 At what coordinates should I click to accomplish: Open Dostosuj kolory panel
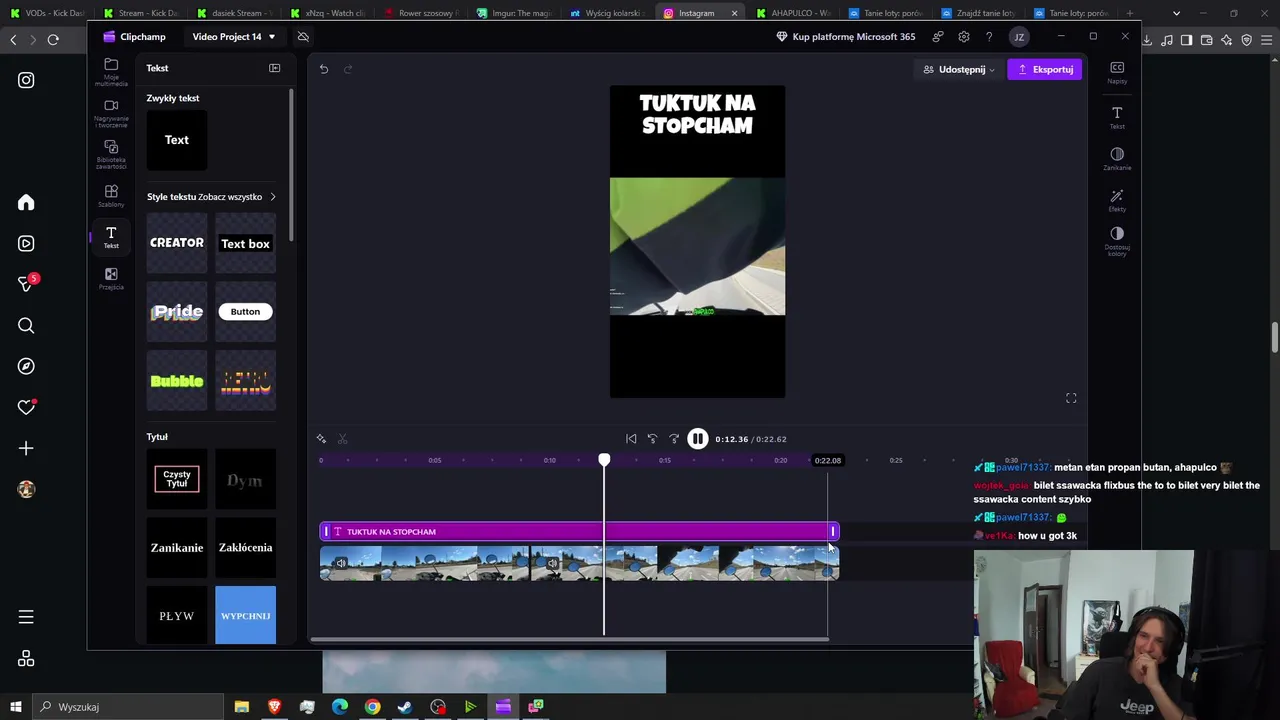[x=1117, y=241]
